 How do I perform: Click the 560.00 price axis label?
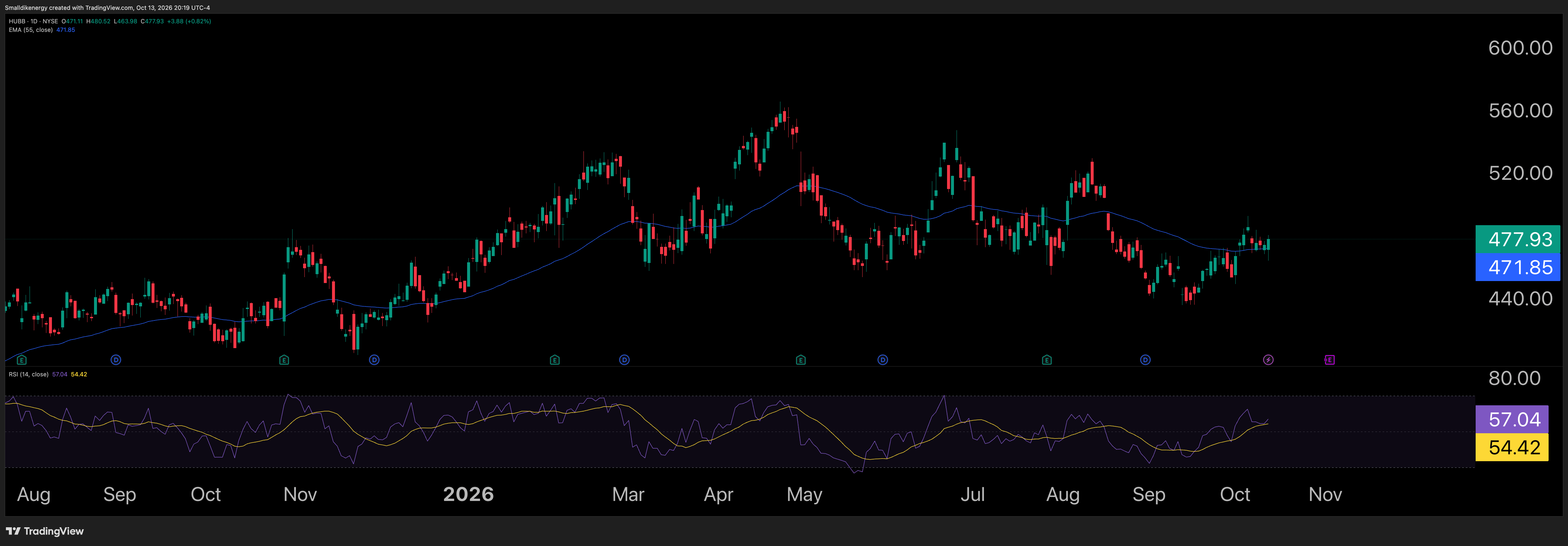1520,110
